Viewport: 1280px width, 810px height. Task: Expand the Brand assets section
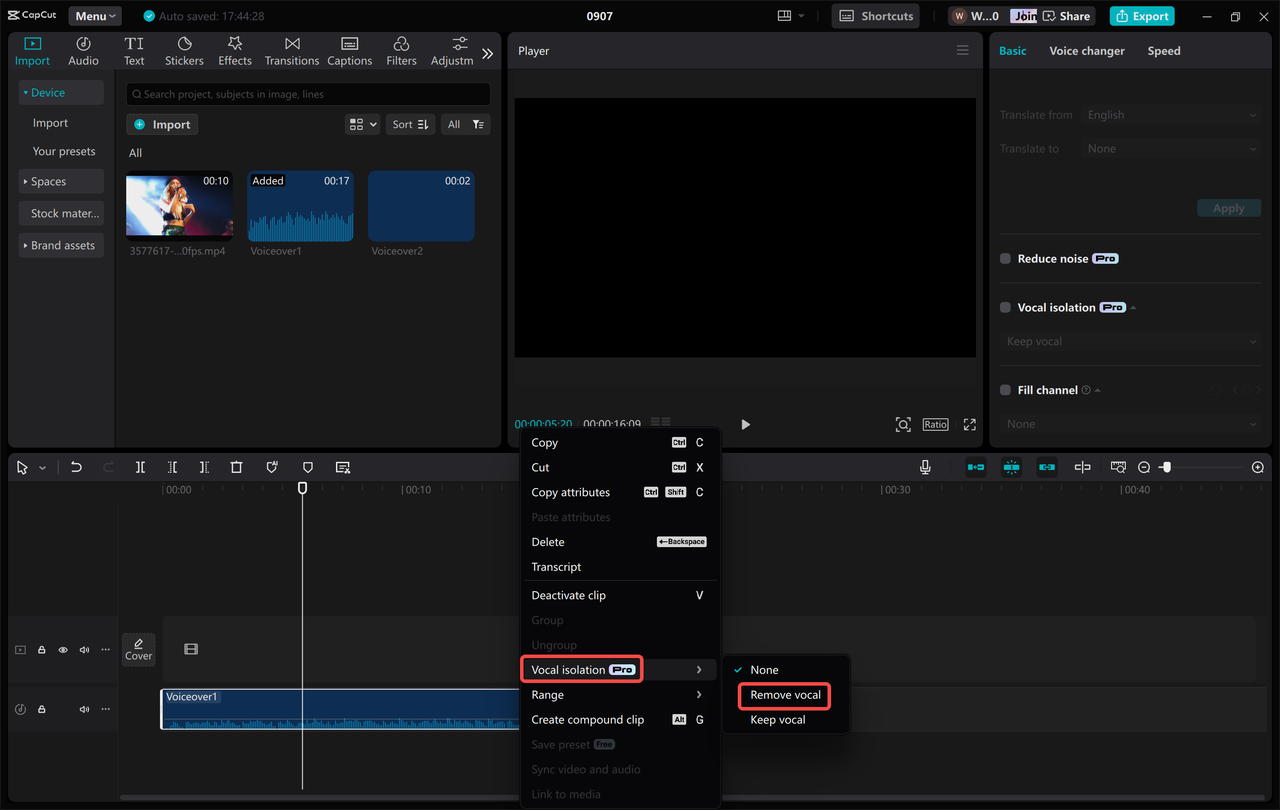61,245
